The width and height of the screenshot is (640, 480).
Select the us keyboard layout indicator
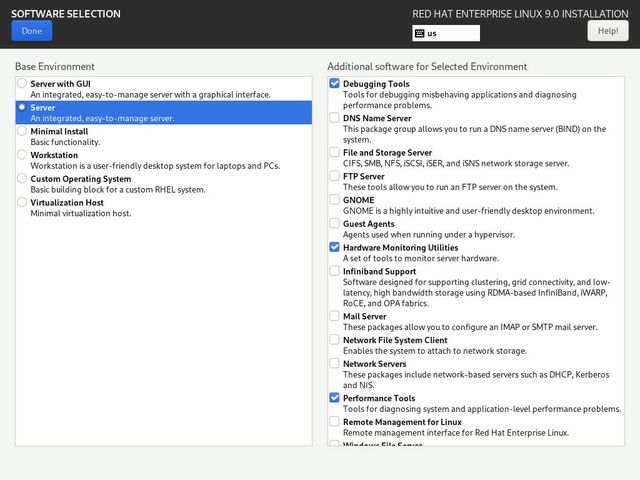tap(446, 33)
